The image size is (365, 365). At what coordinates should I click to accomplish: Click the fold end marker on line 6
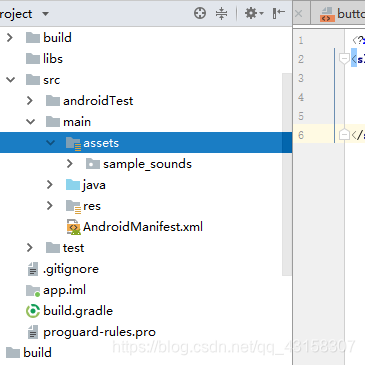point(344,135)
